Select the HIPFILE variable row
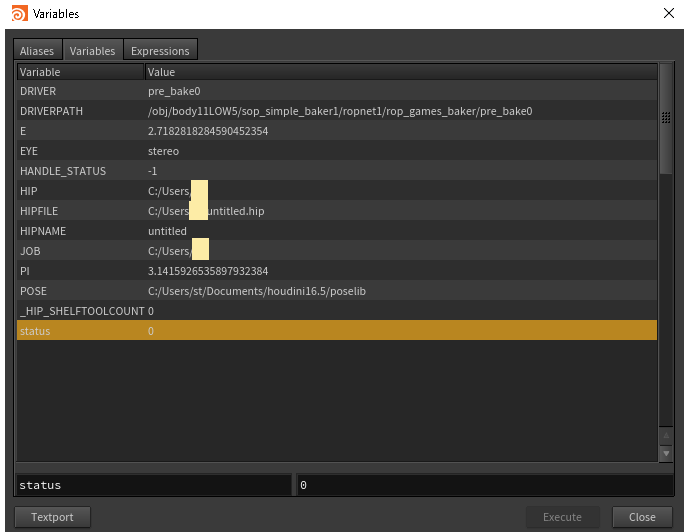This screenshot has width=684, height=532. tap(337, 211)
